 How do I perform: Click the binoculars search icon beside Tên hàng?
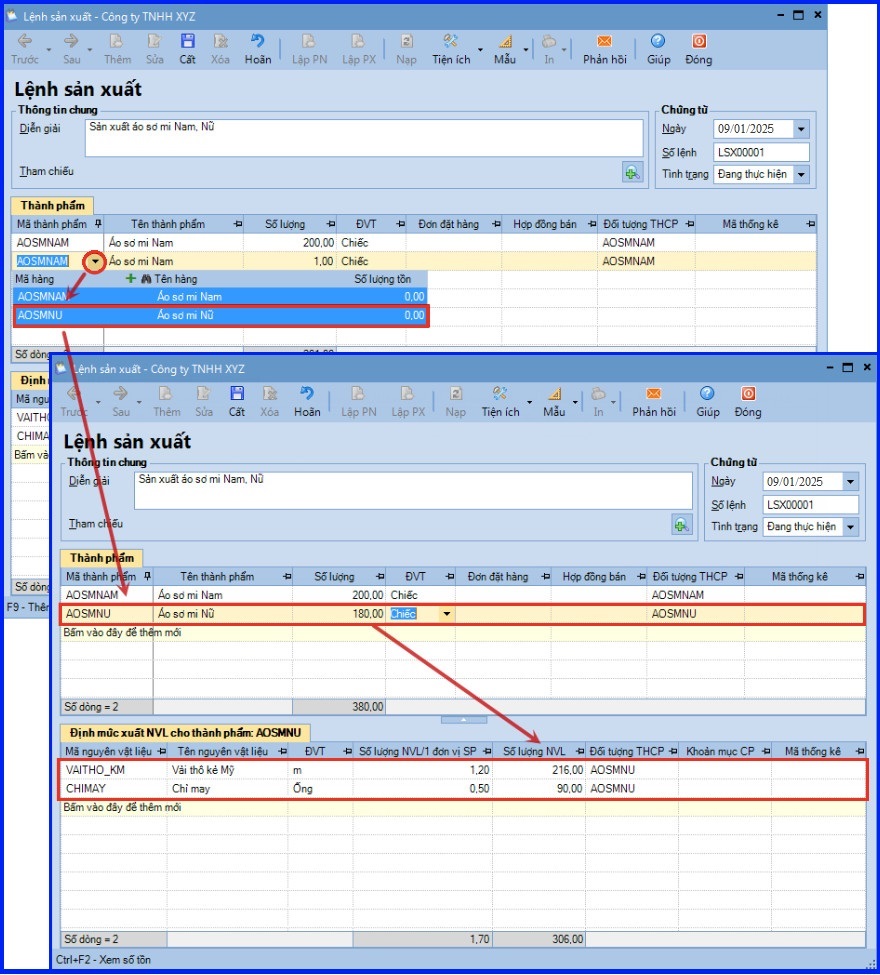(145, 279)
